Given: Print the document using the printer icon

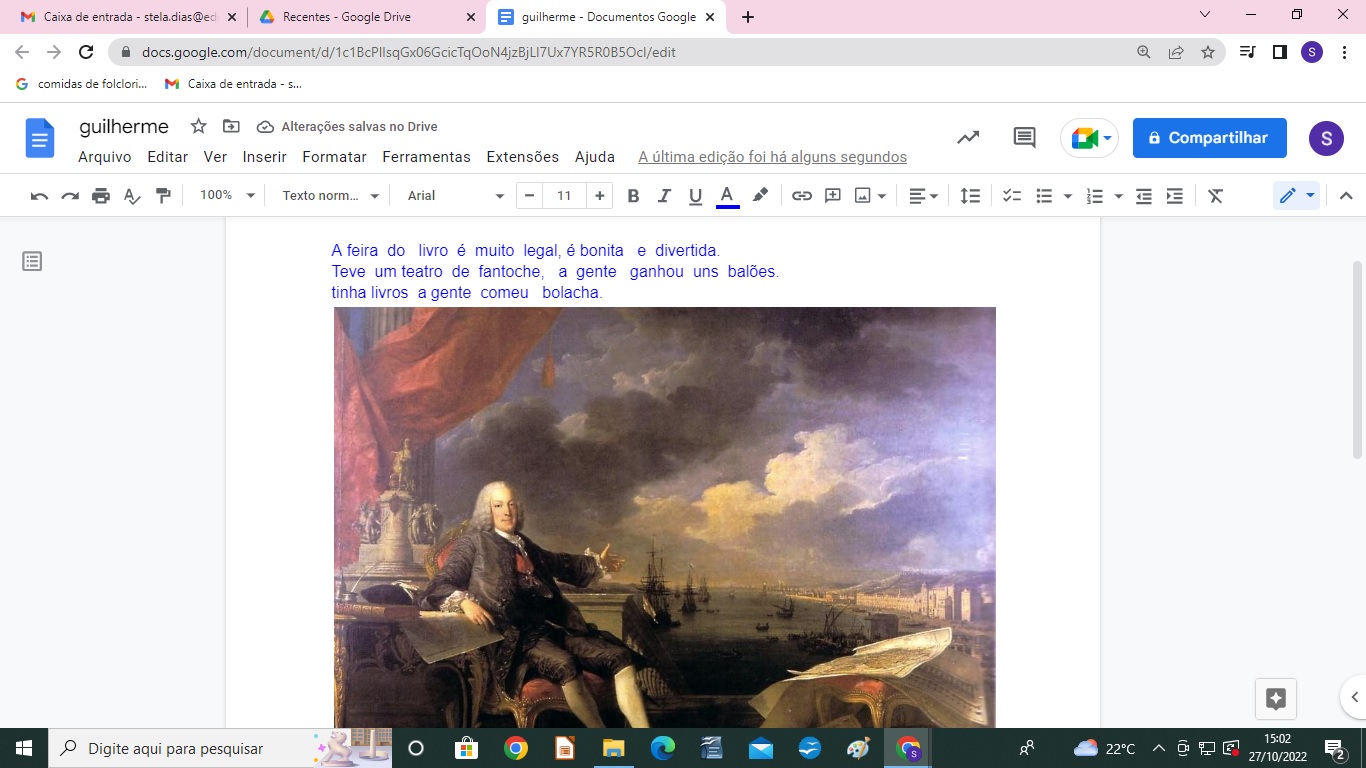Looking at the screenshot, I should pyautogui.click(x=101, y=196).
